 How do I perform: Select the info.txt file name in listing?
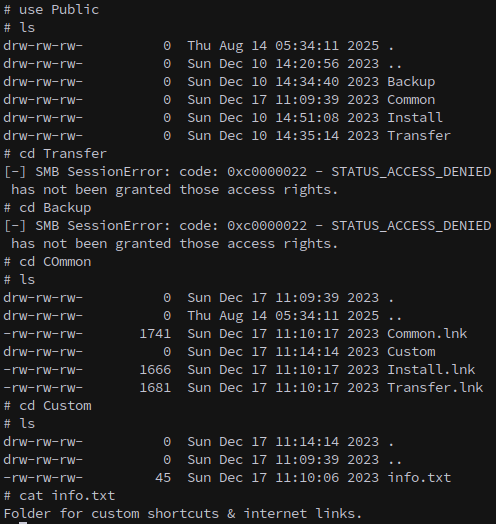(x=419, y=478)
